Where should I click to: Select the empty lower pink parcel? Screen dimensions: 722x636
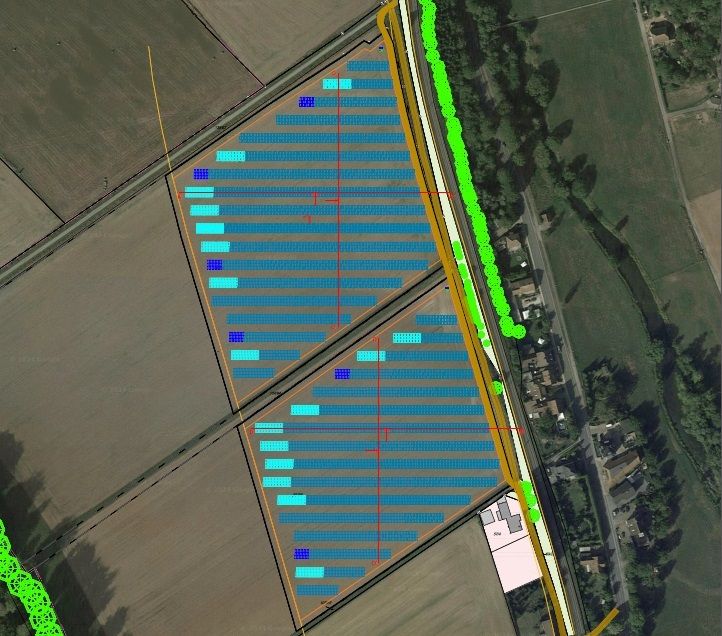coord(517,564)
